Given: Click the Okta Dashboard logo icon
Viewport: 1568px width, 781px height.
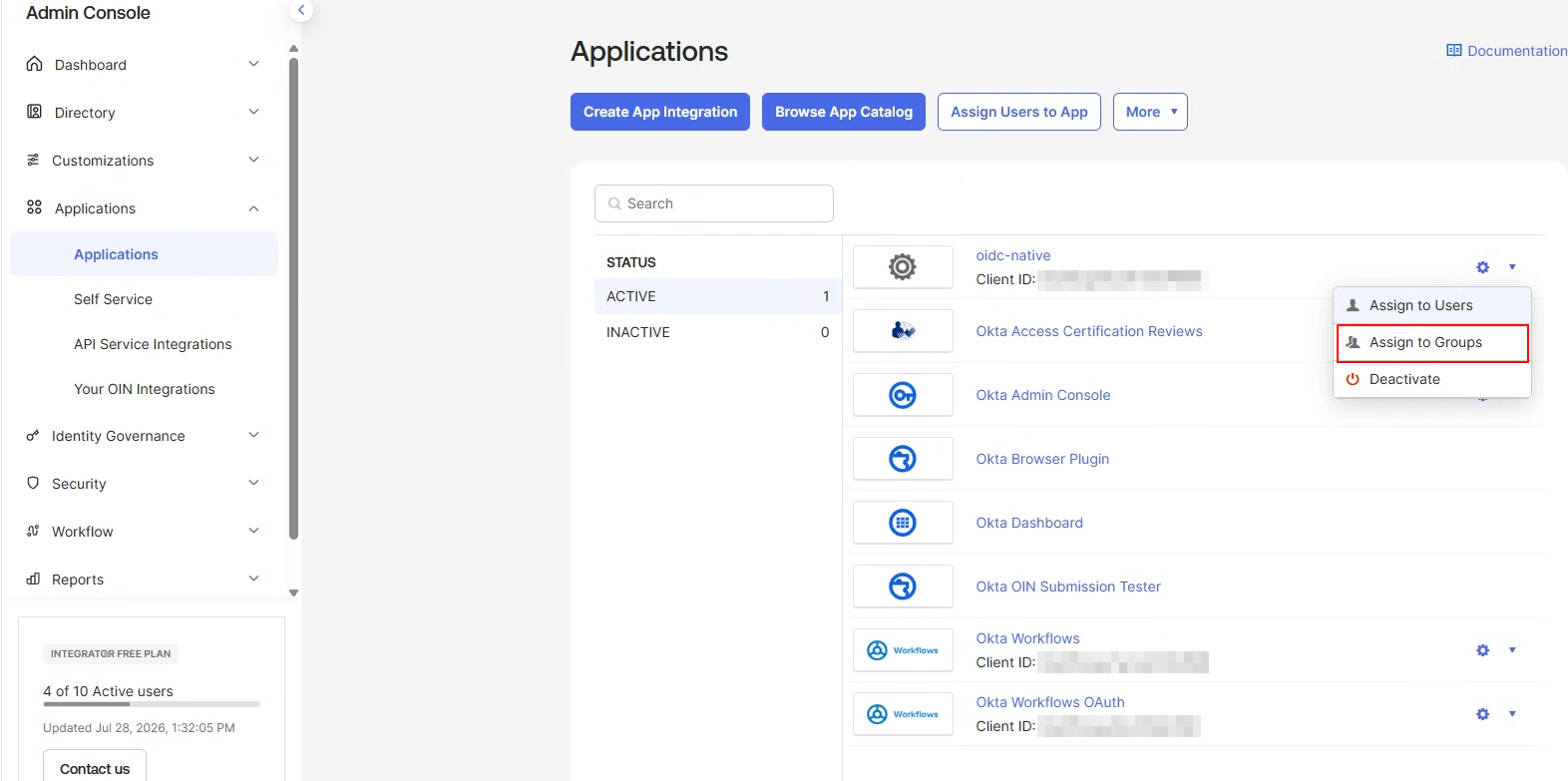Looking at the screenshot, I should (x=903, y=523).
